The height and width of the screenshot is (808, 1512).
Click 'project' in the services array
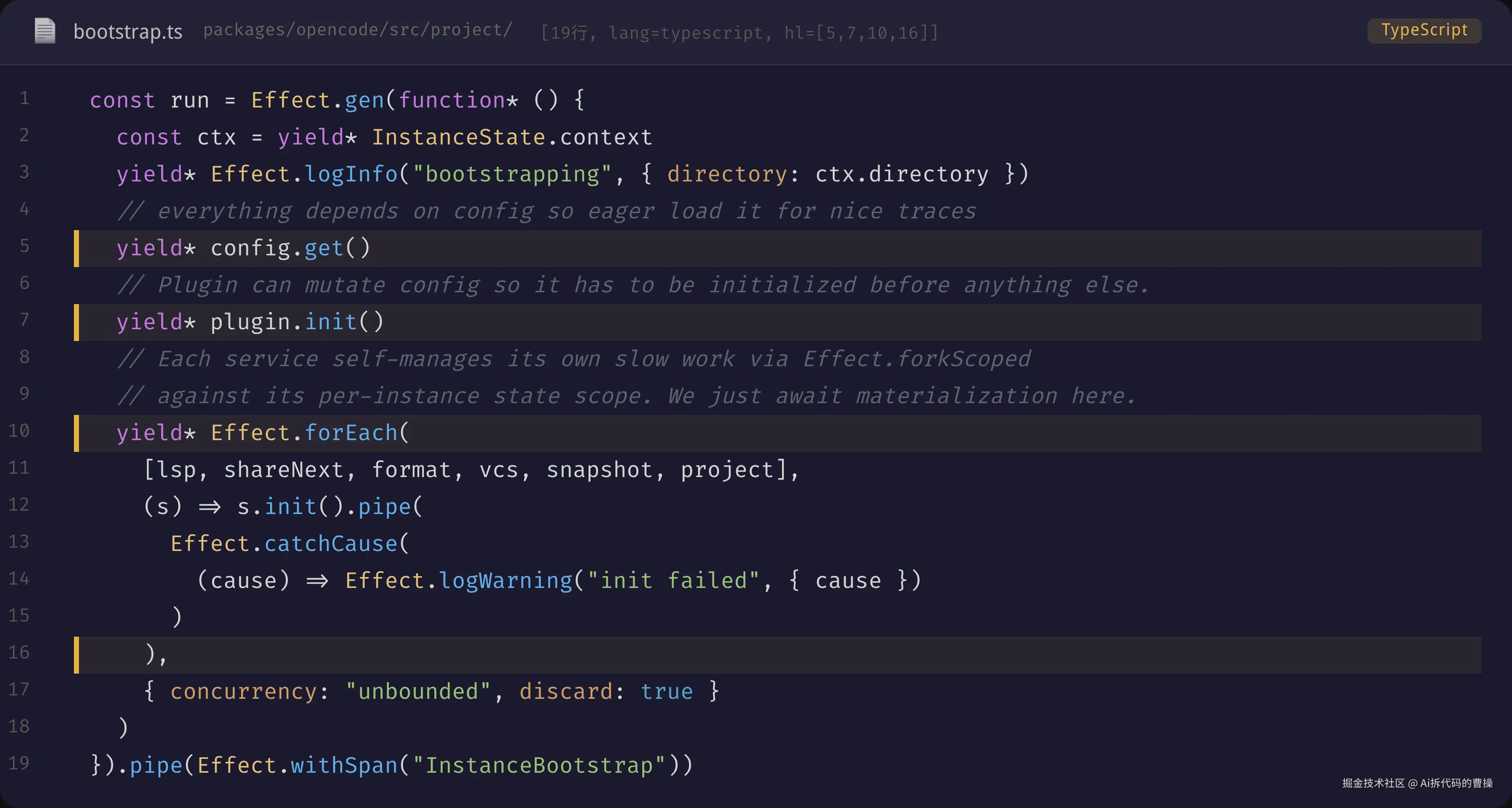[x=727, y=470]
